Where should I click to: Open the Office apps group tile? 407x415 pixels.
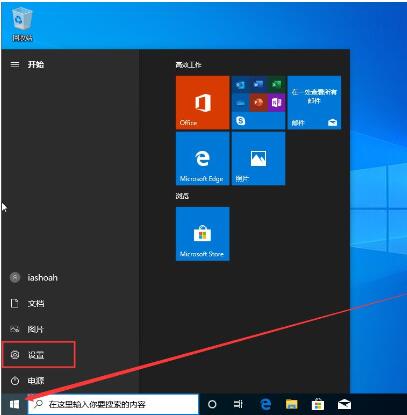coord(259,102)
